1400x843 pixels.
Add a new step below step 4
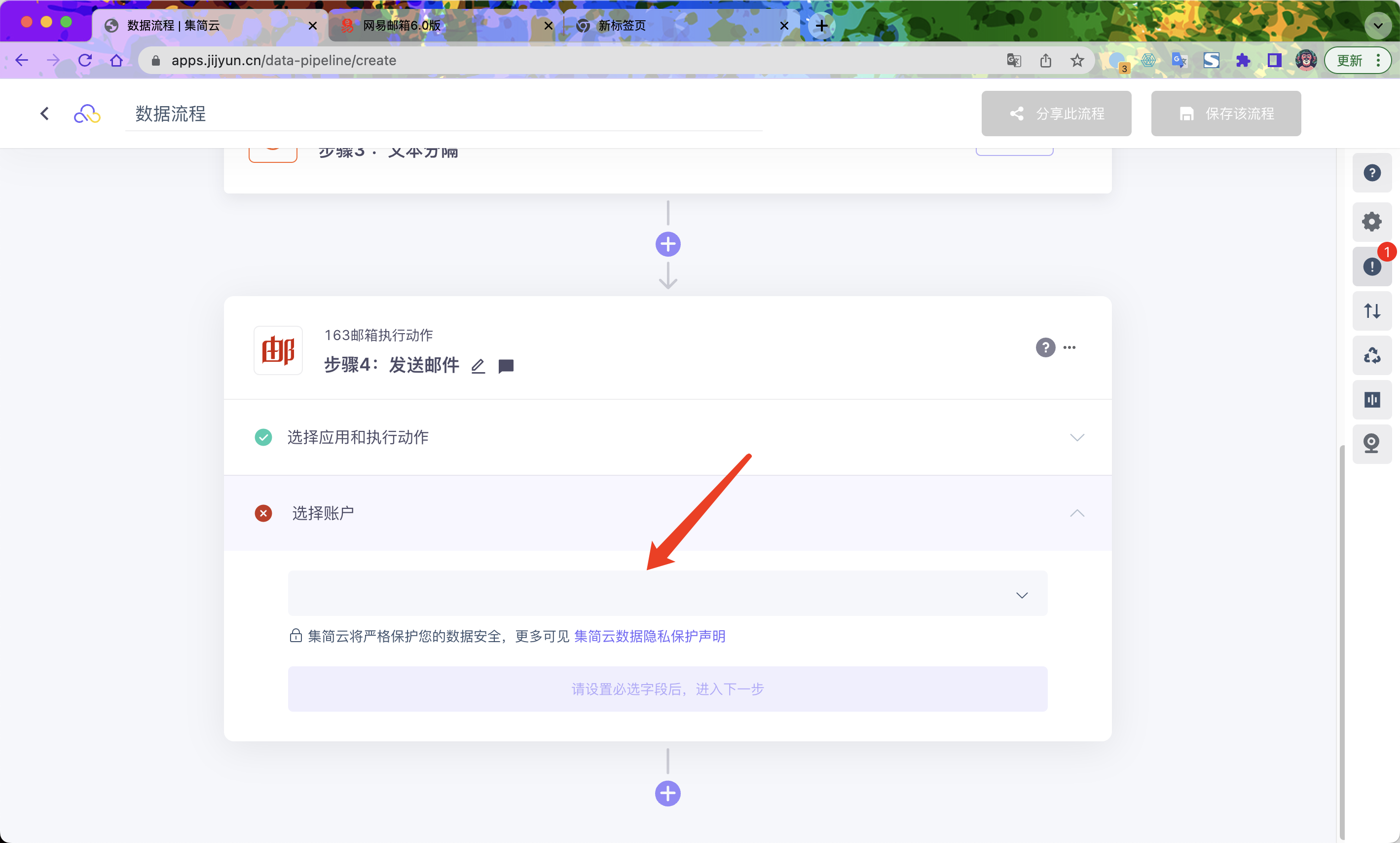(667, 794)
